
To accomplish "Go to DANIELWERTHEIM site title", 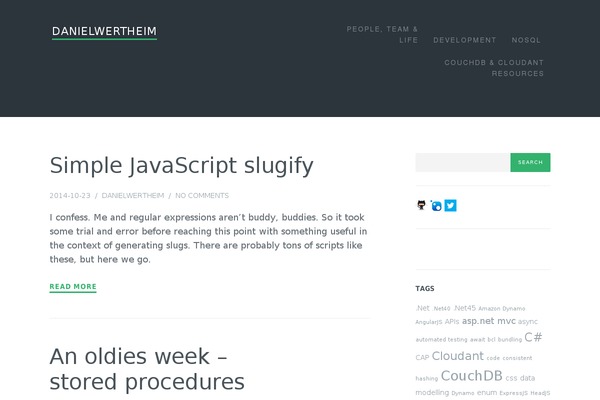I will [104, 31].
